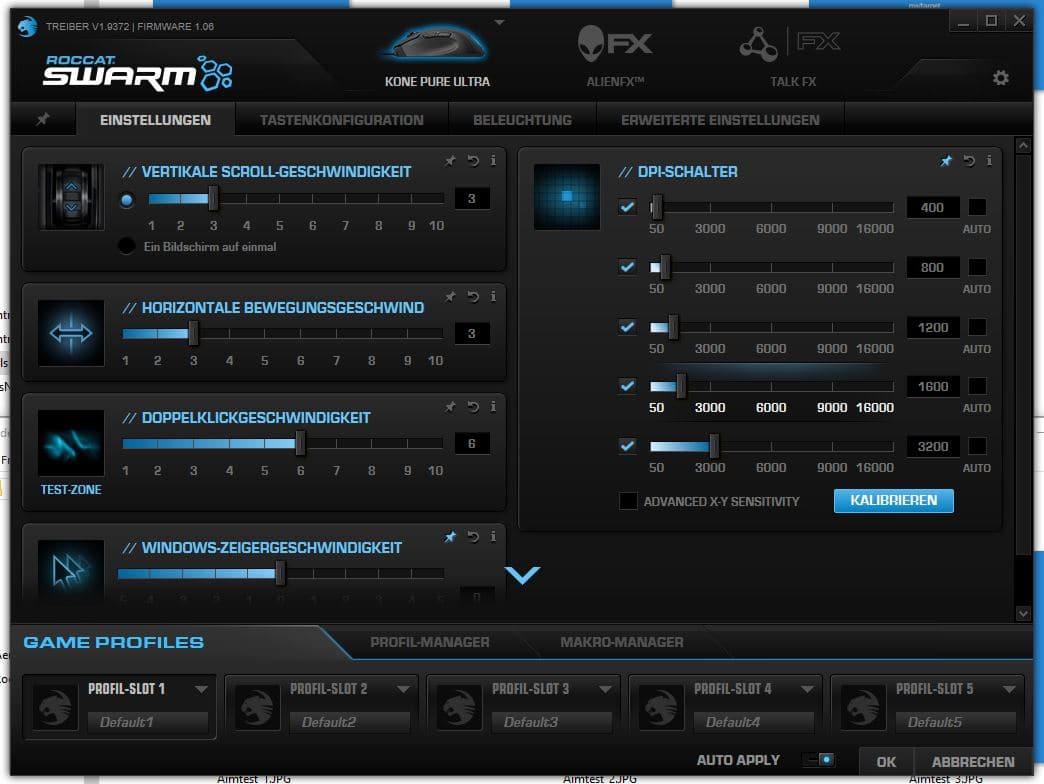Toggle the Auto Apply switch
The width and height of the screenshot is (1044, 784).
pyautogui.click(x=818, y=761)
